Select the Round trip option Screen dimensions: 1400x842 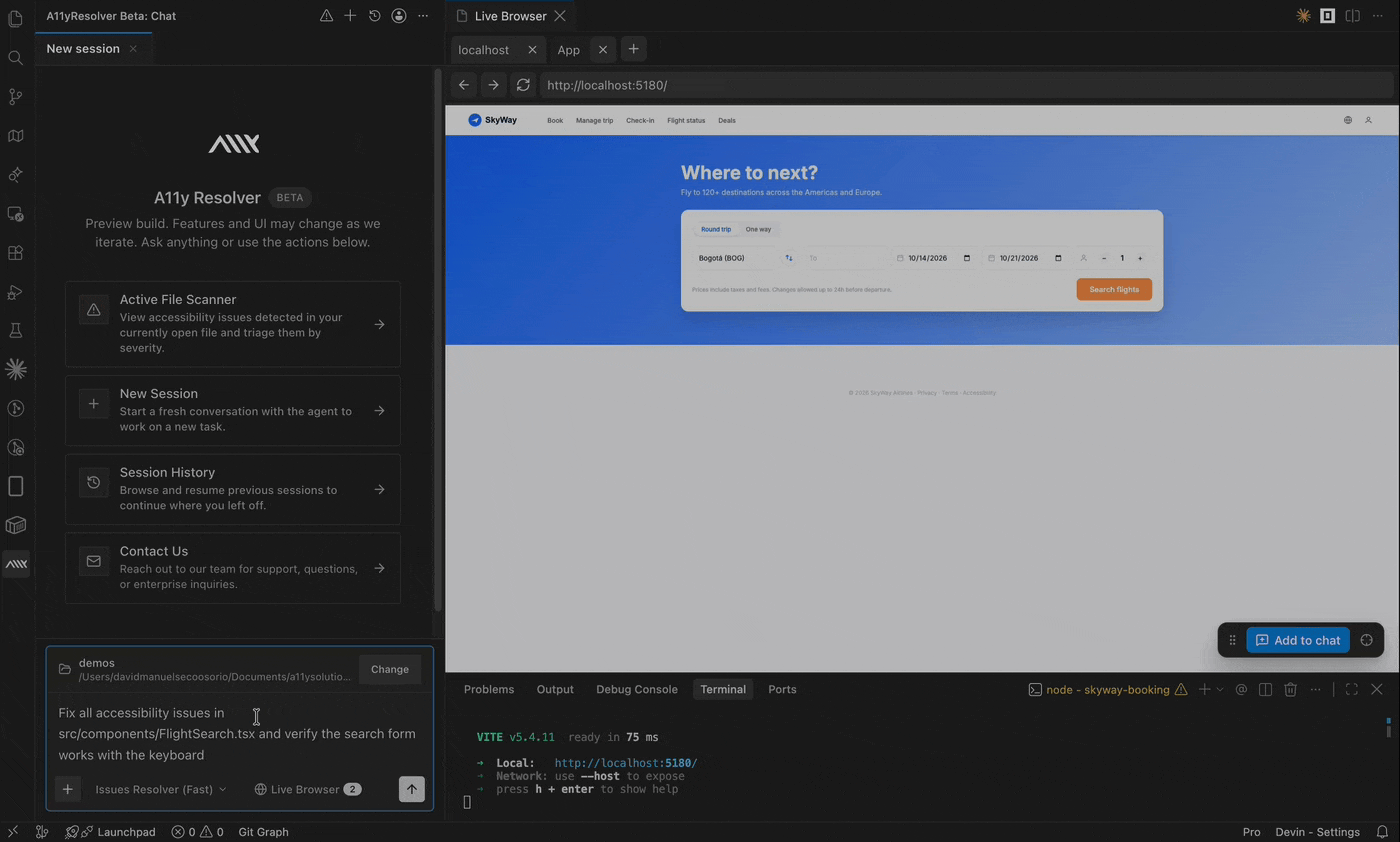tap(716, 229)
